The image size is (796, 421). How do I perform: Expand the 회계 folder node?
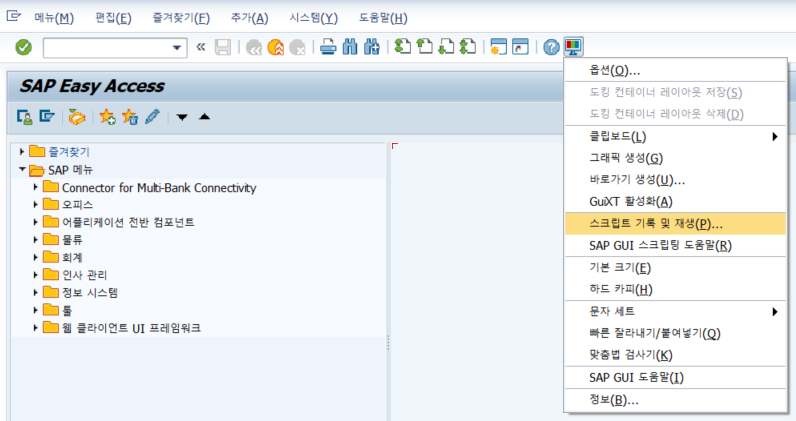tap(35, 257)
